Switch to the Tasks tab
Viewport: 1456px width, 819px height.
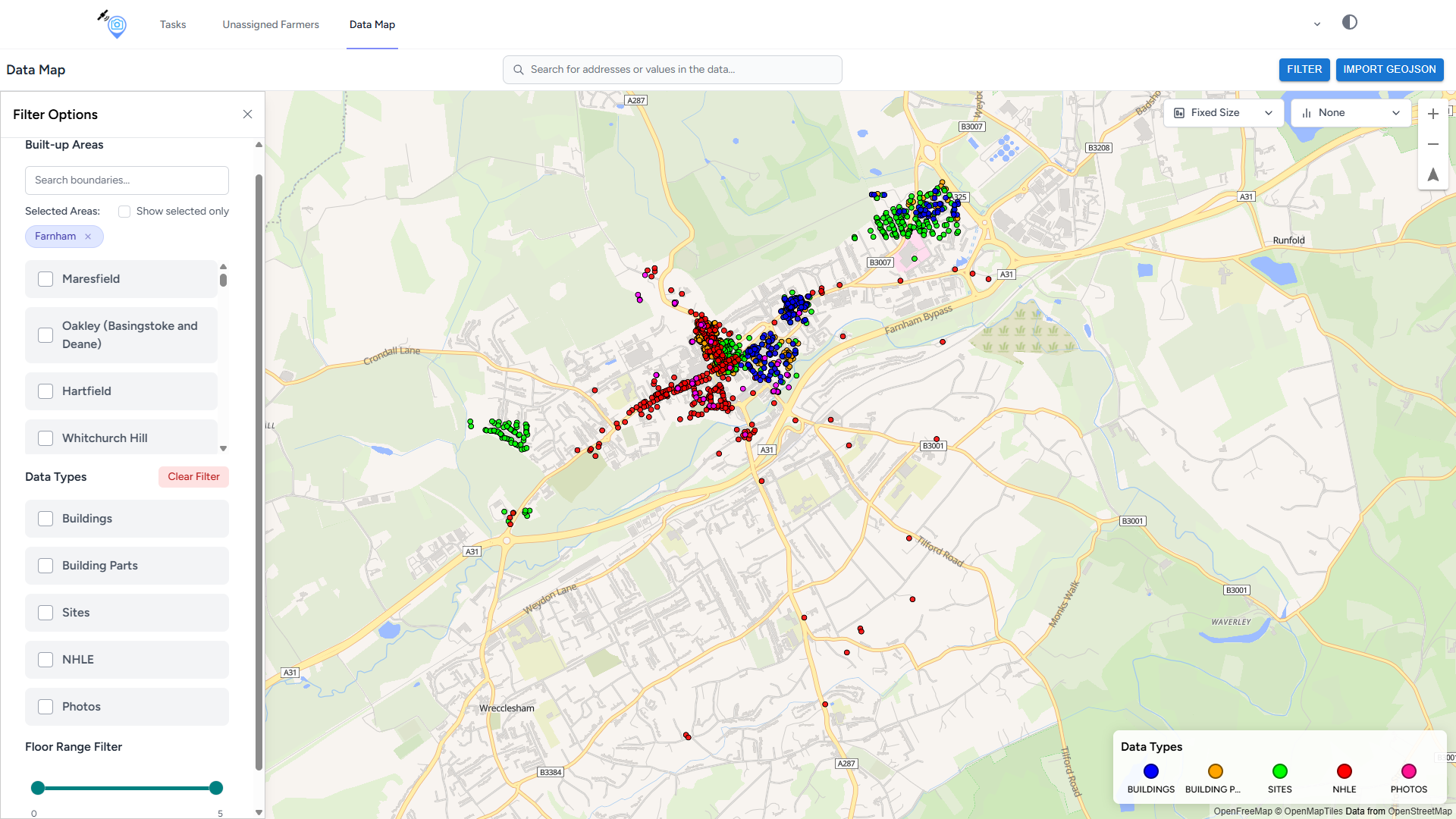(x=173, y=24)
